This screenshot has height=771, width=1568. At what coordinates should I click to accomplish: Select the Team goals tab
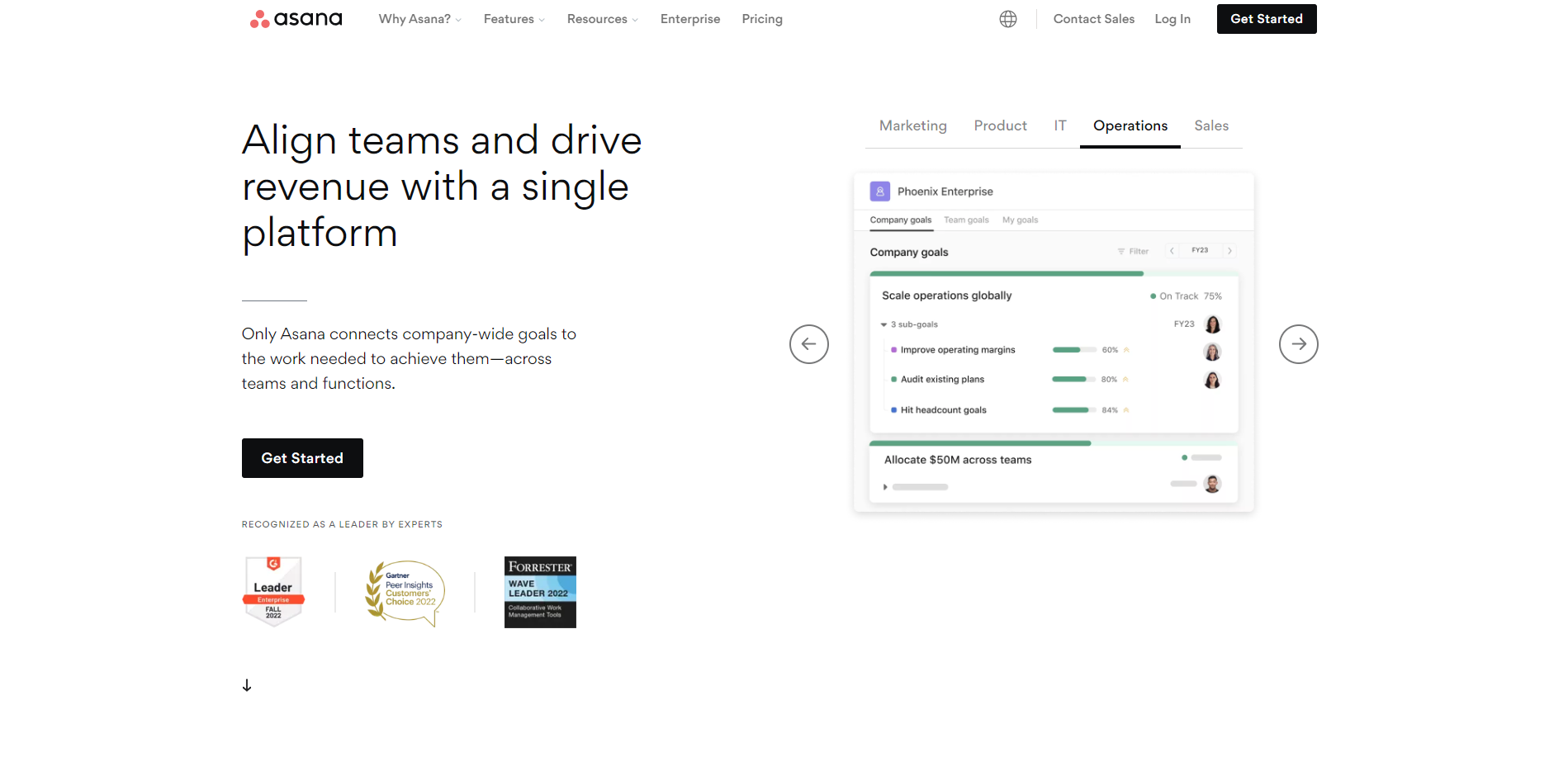click(x=966, y=220)
